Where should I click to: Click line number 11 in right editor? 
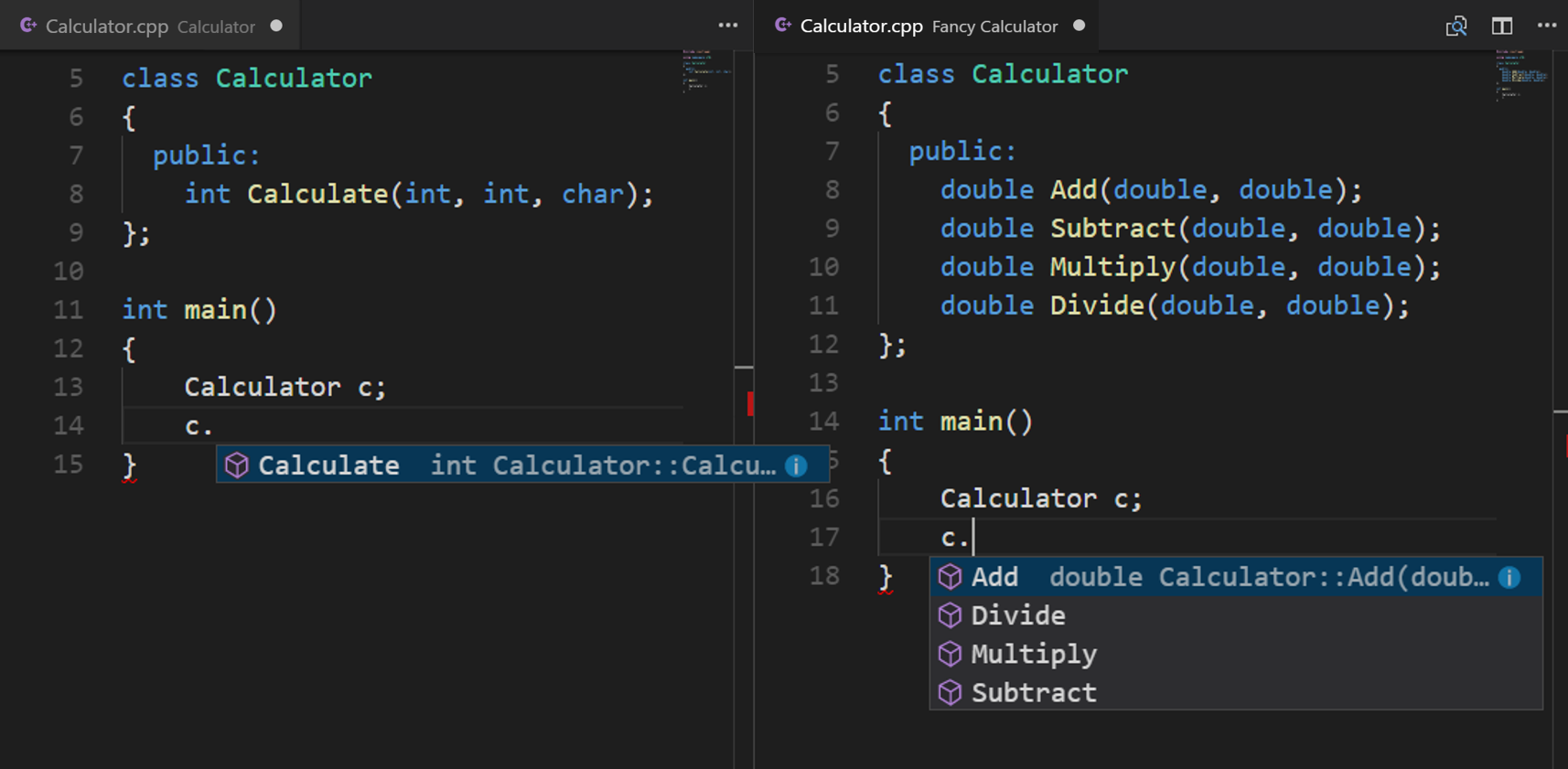coord(823,305)
